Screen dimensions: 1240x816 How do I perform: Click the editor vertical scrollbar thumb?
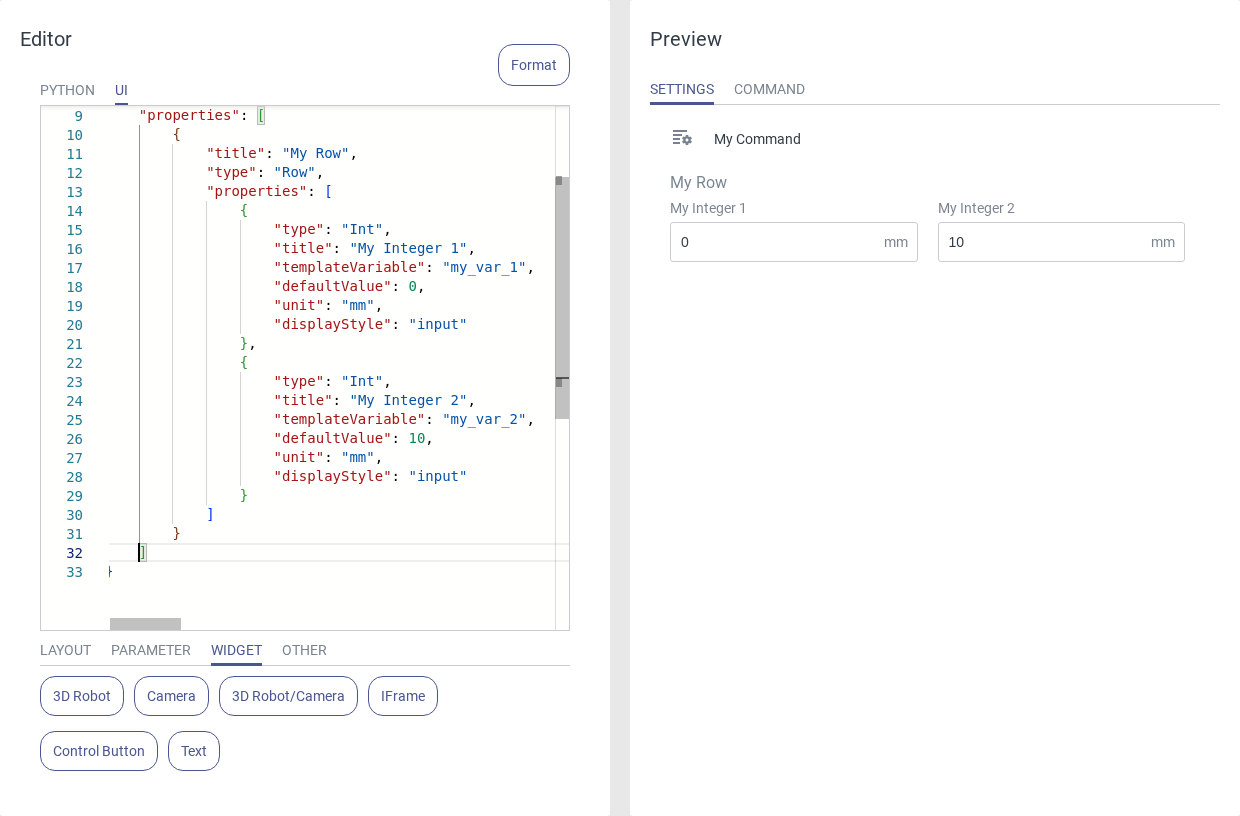pos(562,298)
